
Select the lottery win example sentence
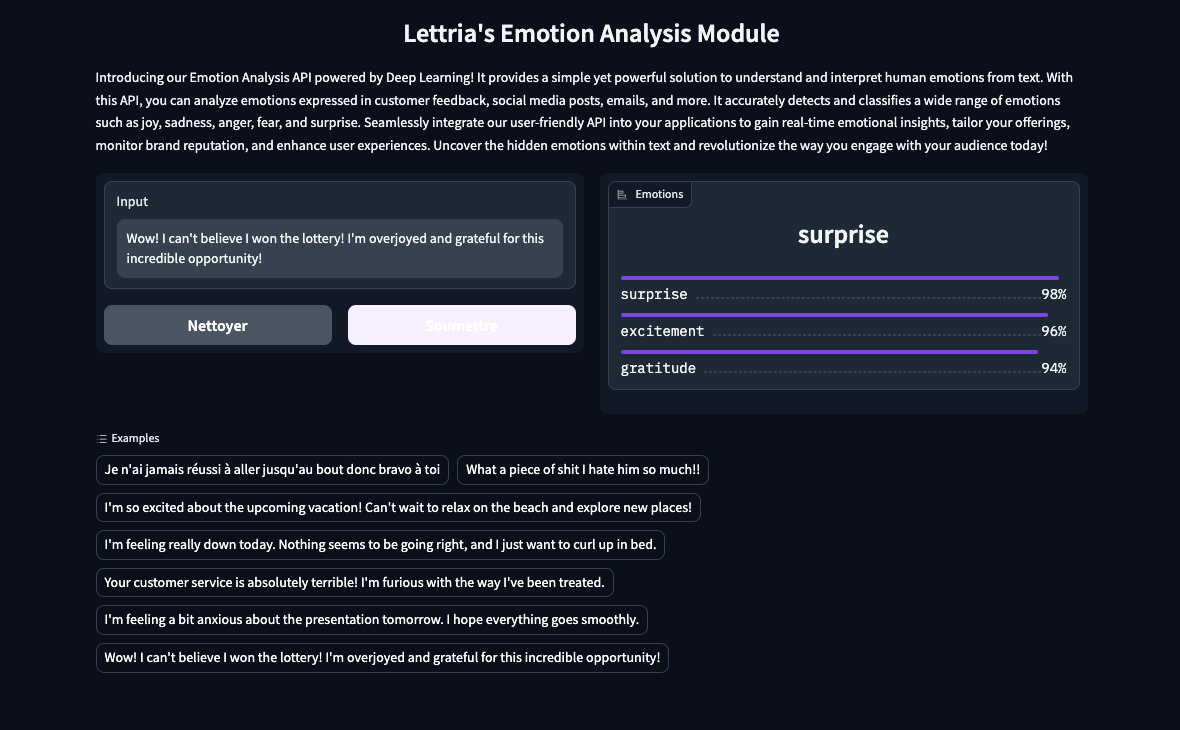tap(382, 657)
